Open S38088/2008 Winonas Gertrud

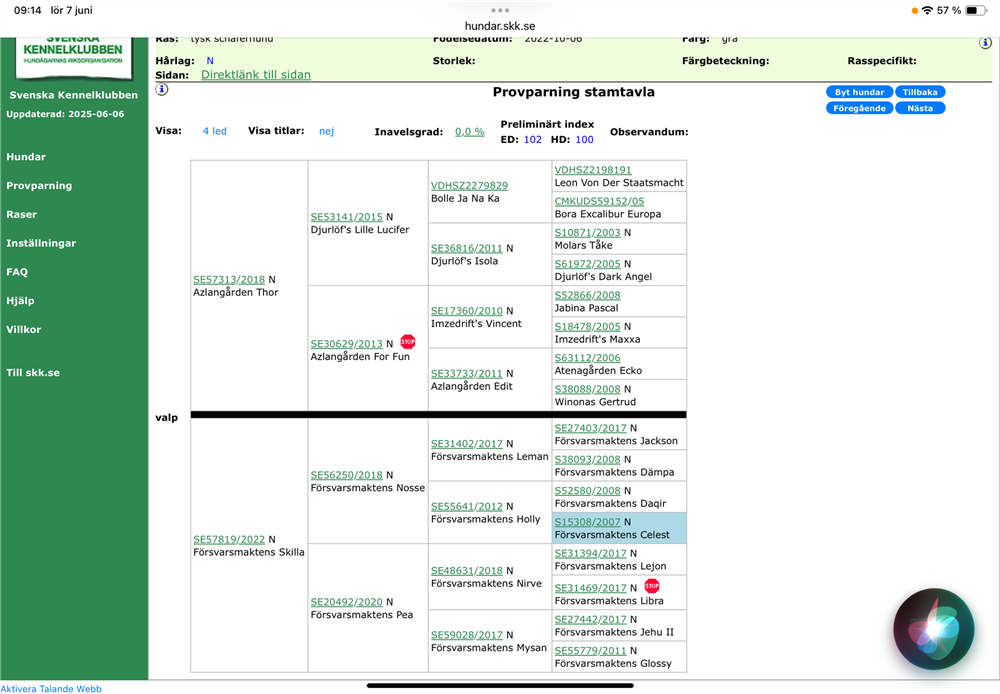point(587,389)
